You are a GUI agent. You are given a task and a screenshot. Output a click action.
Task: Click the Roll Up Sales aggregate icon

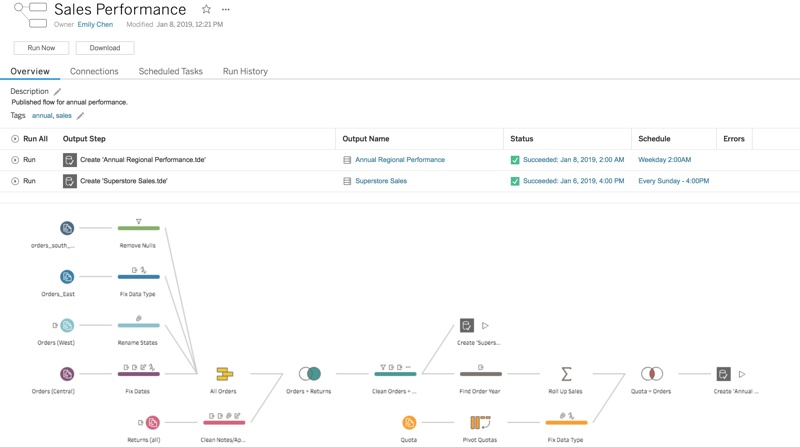(566, 374)
